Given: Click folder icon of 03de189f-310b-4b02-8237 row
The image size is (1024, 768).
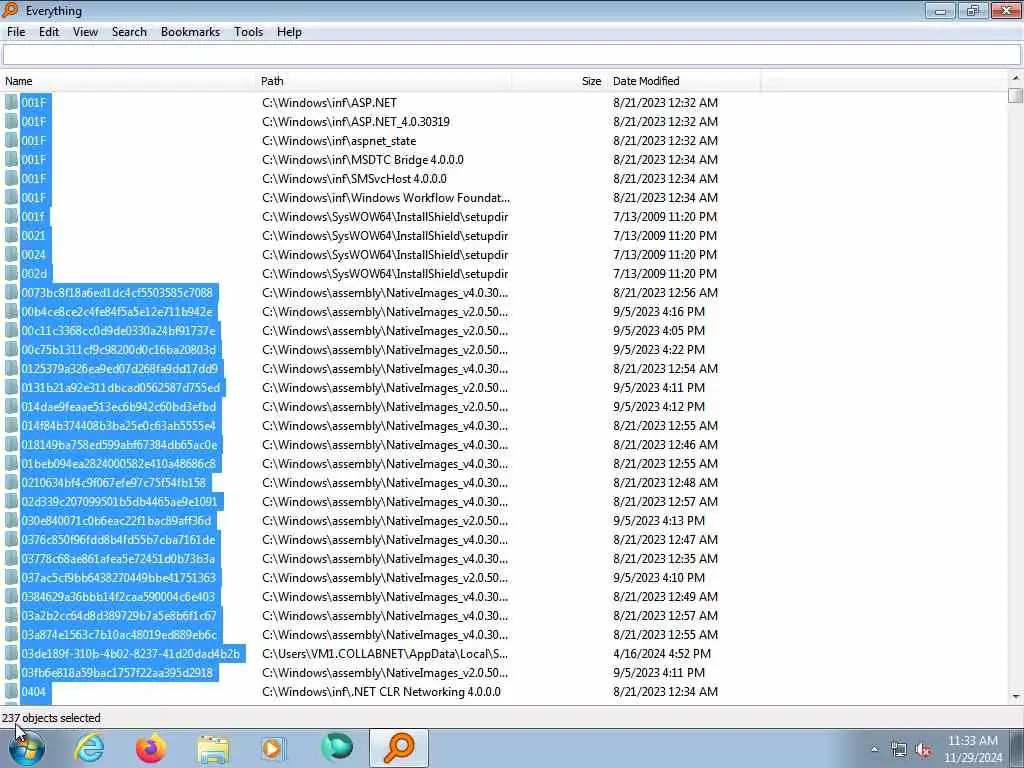Looking at the screenshot, I should [x=11, y=654].
